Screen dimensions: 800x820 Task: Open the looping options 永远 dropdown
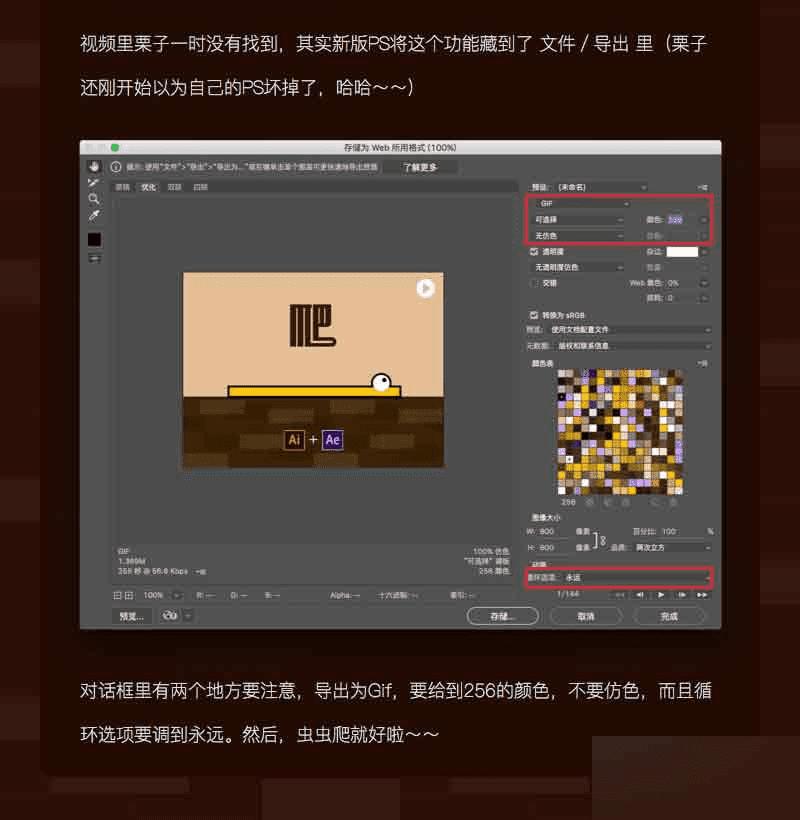click(636, 577)
